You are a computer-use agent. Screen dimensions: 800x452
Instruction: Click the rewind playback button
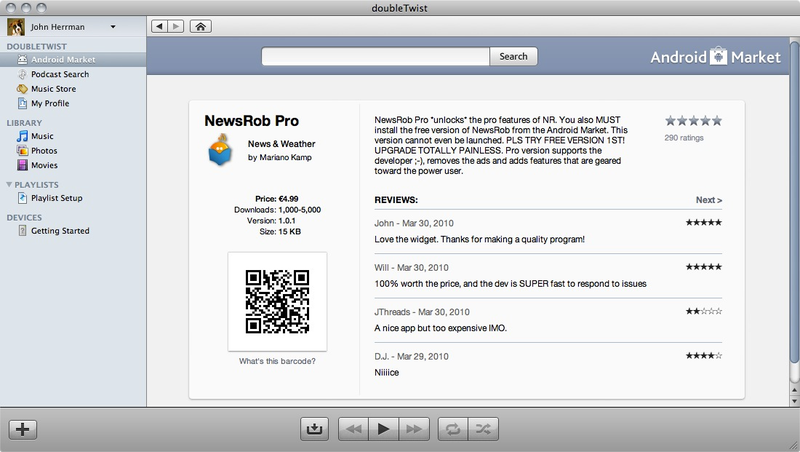(x=354, y=429)
